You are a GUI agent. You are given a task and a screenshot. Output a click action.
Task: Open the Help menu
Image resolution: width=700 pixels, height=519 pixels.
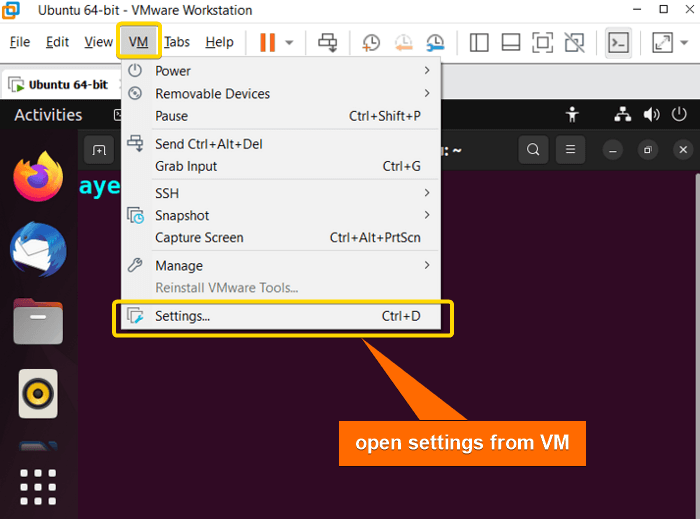click(x=220, y=42)
